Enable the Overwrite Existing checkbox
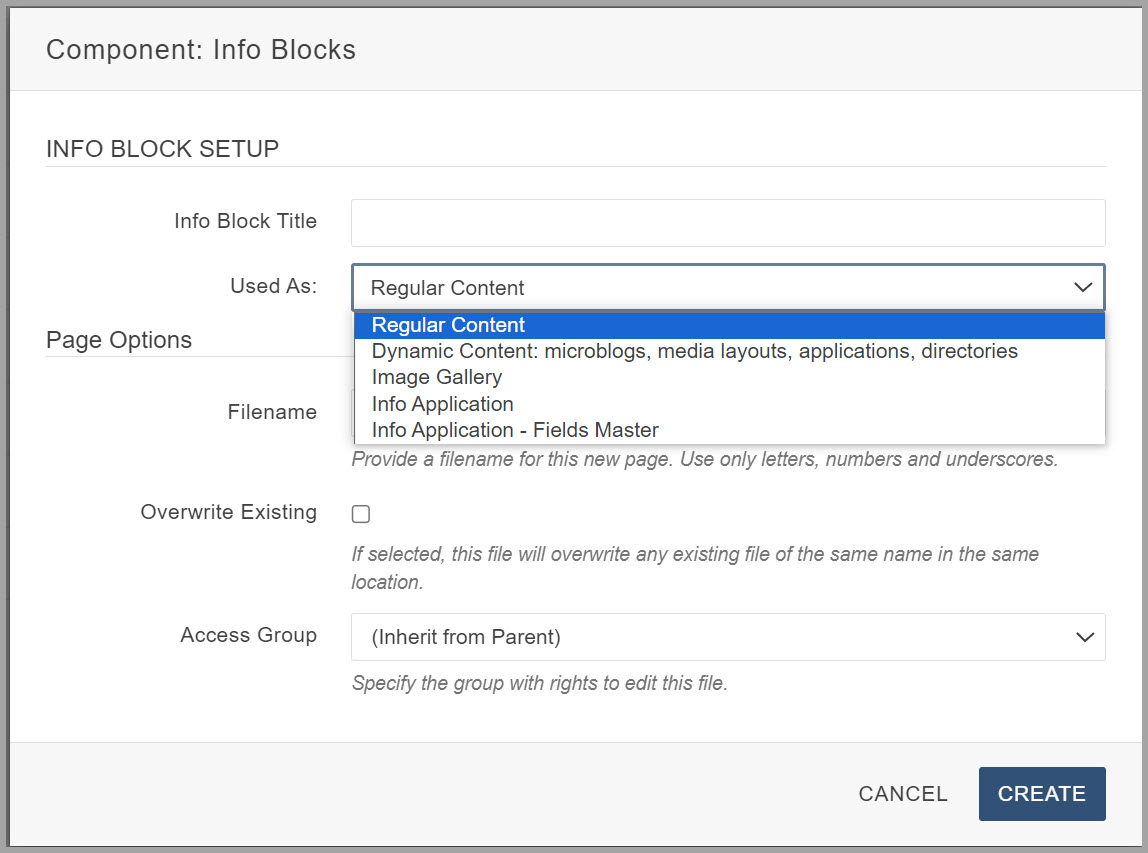Viewport: 1148px width, 853px height. (x=361, y=514)
